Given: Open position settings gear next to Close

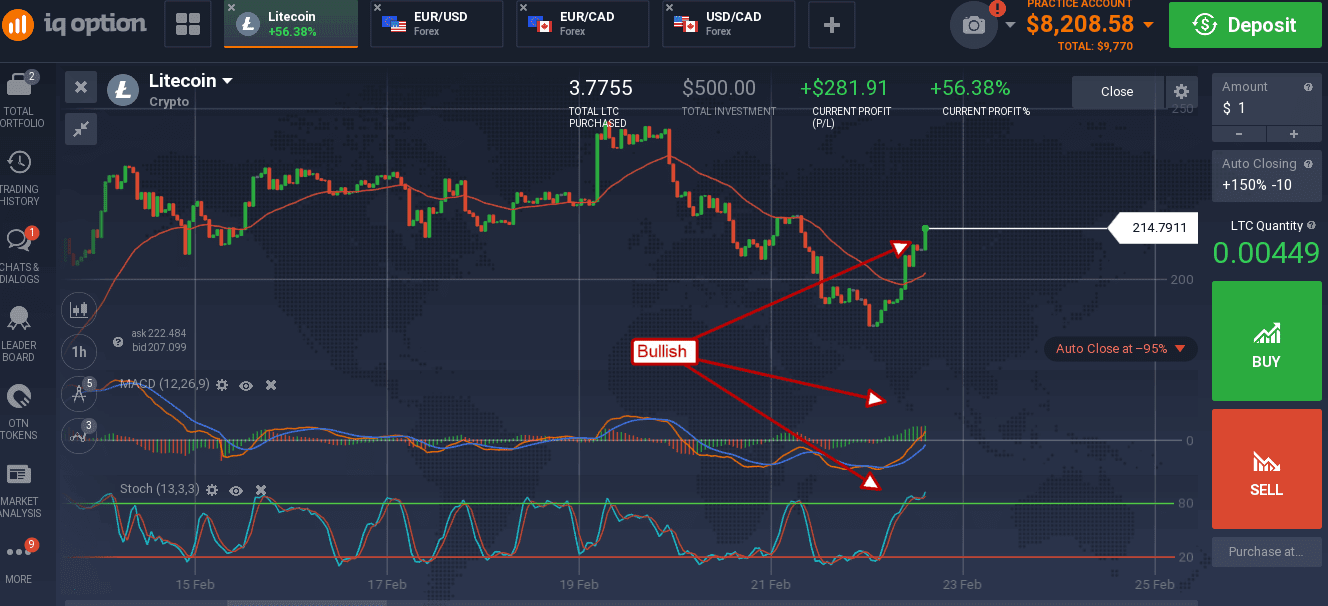Looking at the screenshot, I should pyautogui.click(x=1181, y=91).
